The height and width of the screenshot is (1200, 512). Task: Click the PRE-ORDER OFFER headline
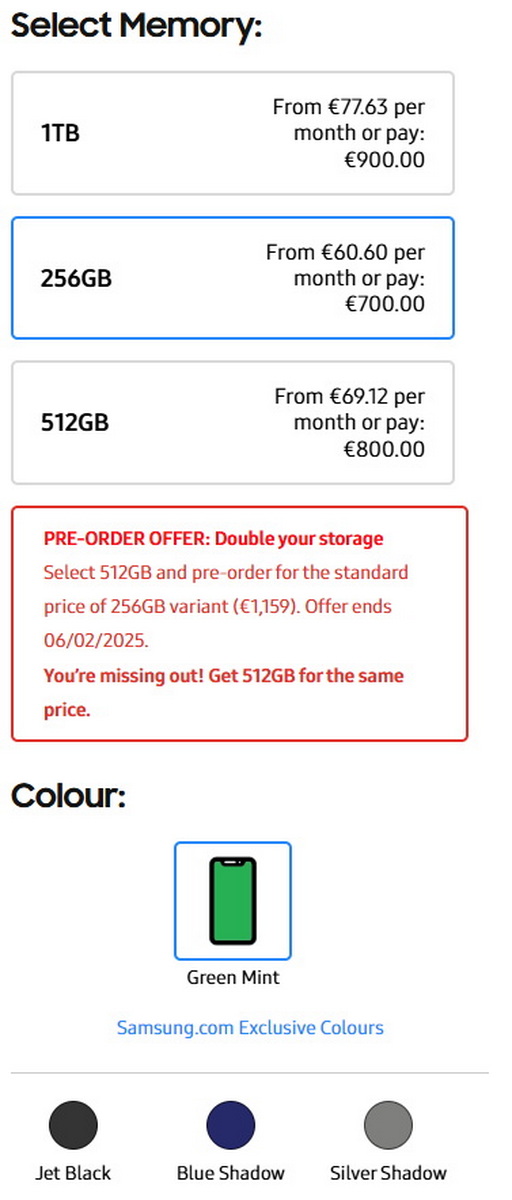[x=213, y=539]
